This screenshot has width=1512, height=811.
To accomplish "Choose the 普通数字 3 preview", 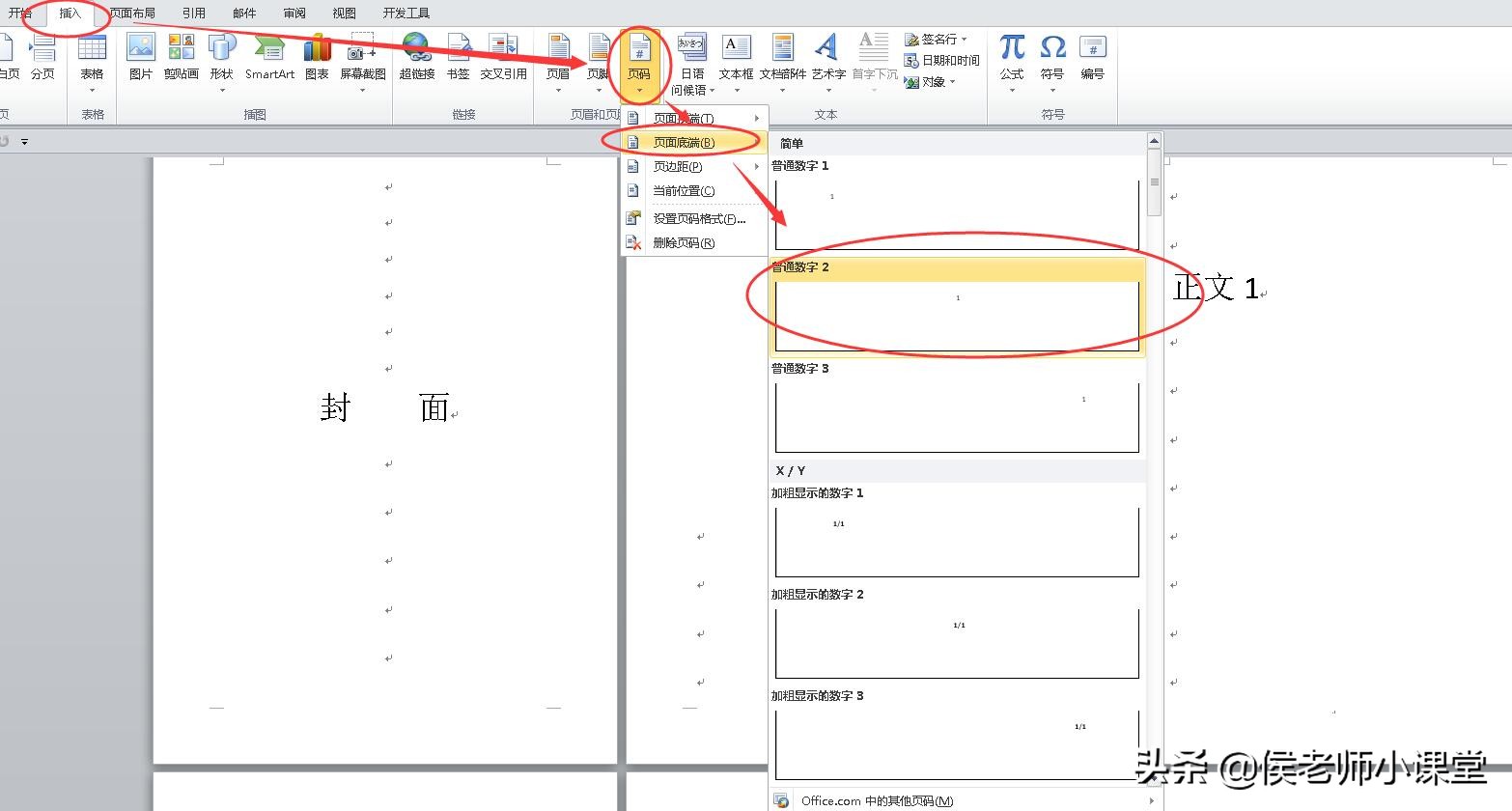I will pos(957,408).
